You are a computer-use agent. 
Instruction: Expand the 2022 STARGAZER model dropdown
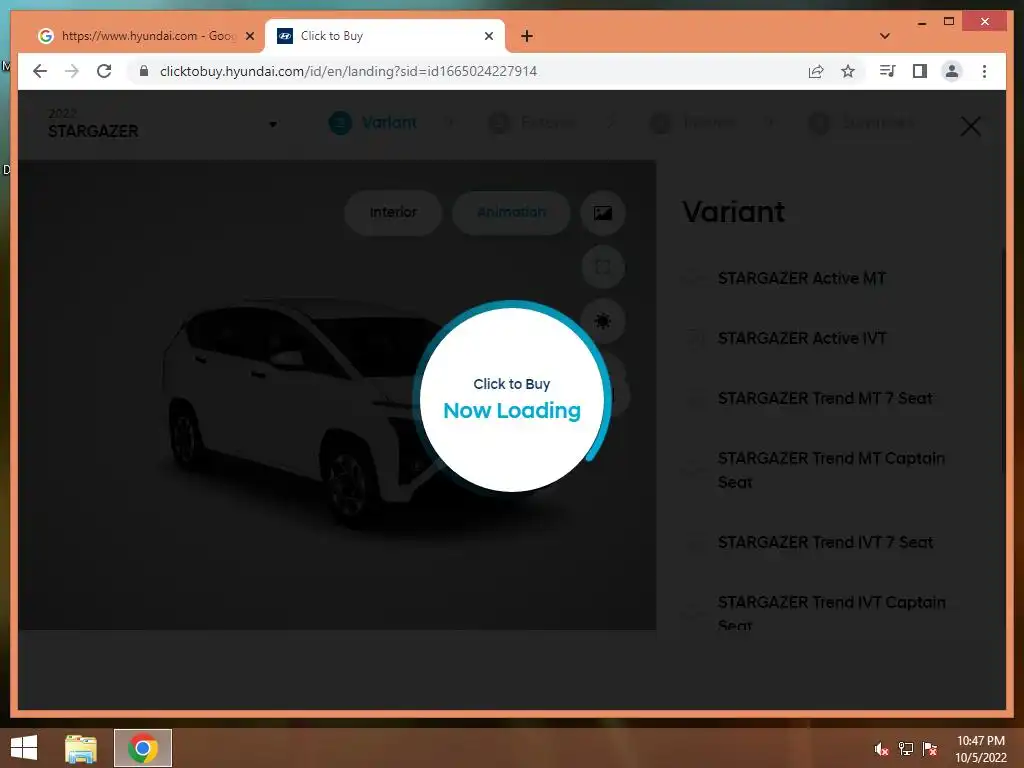coord(273,124)
